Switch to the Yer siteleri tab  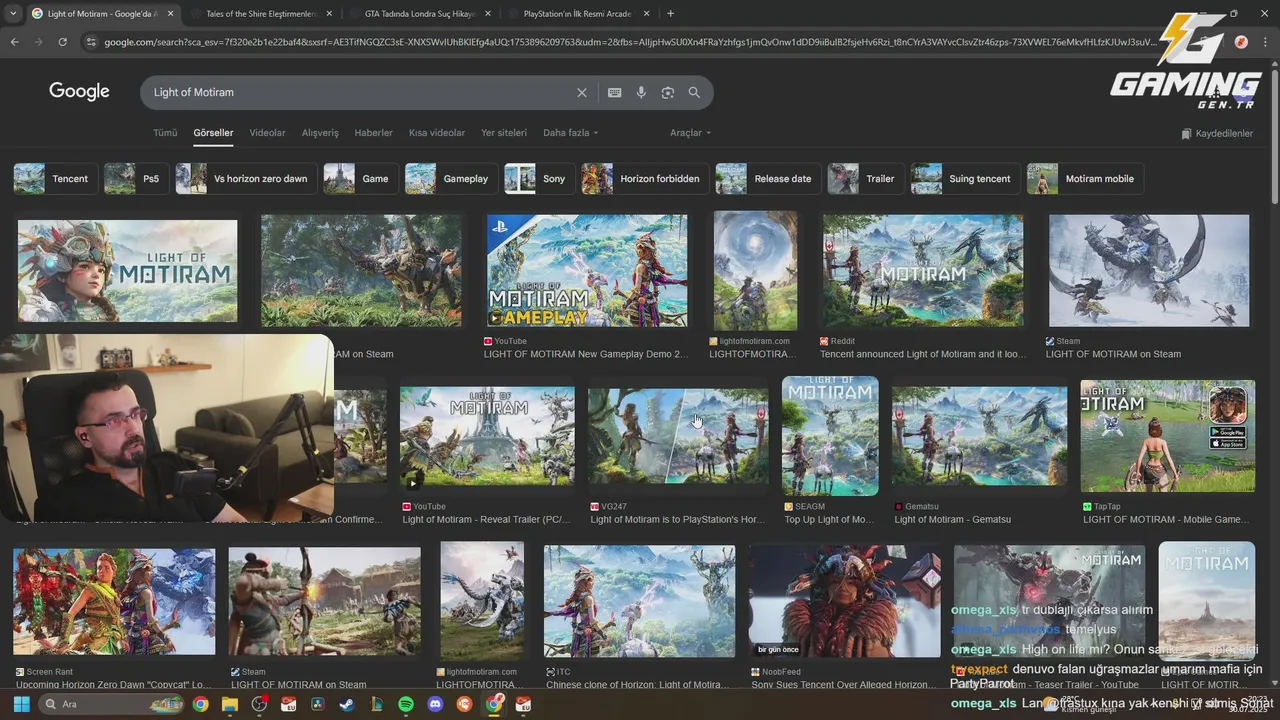[x=504, y=133]
